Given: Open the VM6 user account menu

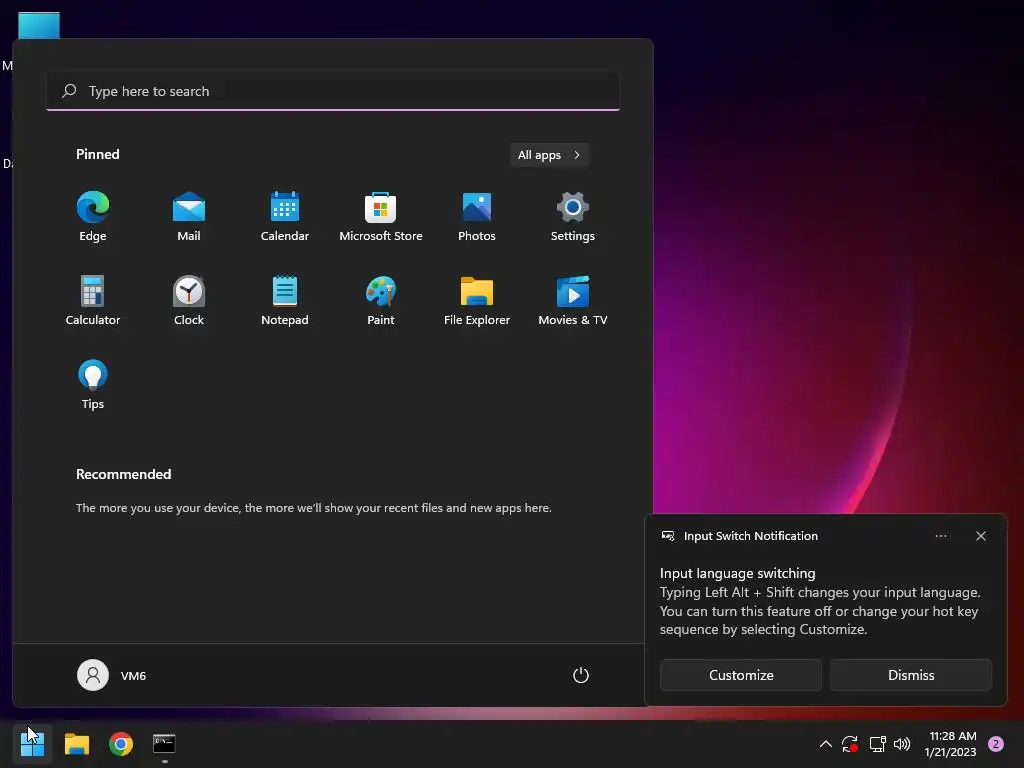Looking at the screenshot, I should pos(112,675).
